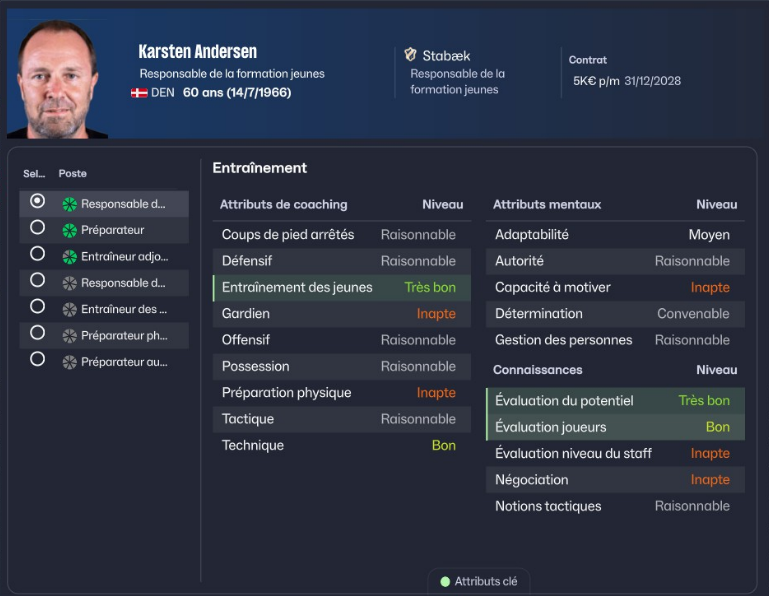Click the grey icon beside Entraîneur des ...
The width and height of the screenshot is (769, 596).
pos(69,309)
